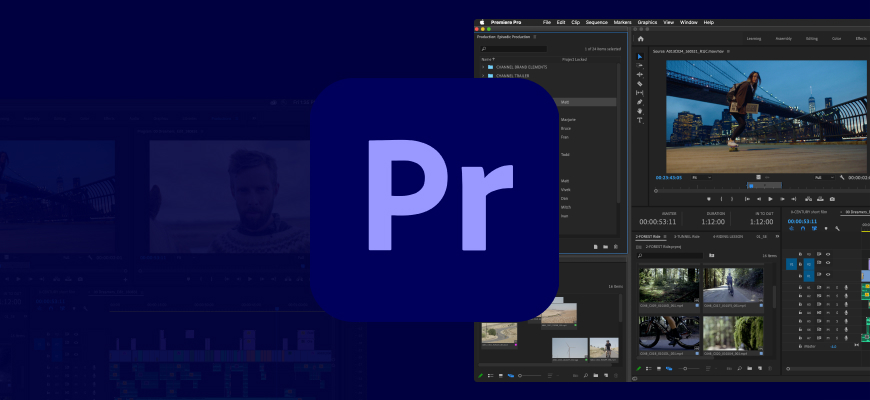
Task: Open the File menu
Action: 547,22
